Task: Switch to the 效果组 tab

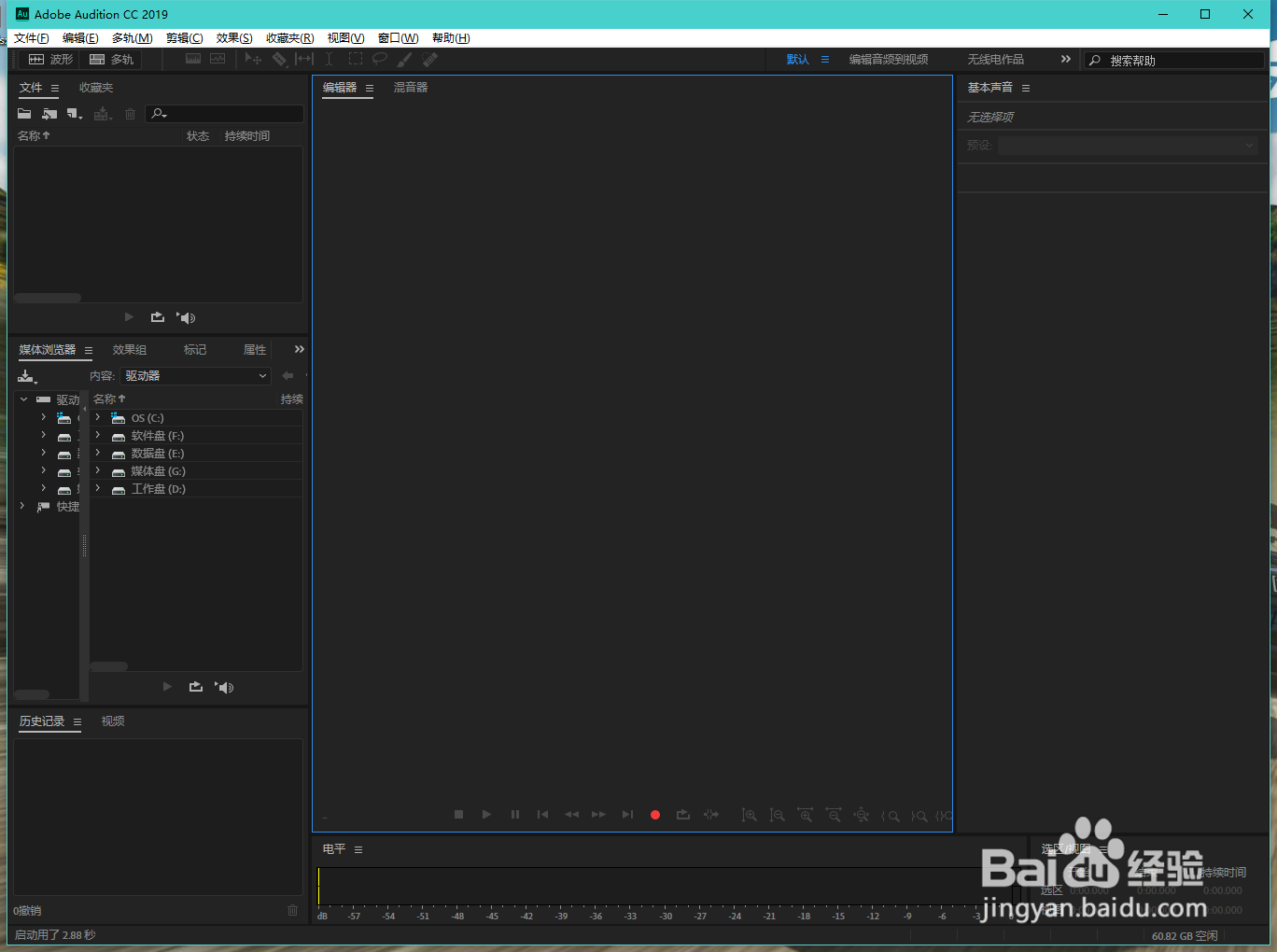Action: 130,350
